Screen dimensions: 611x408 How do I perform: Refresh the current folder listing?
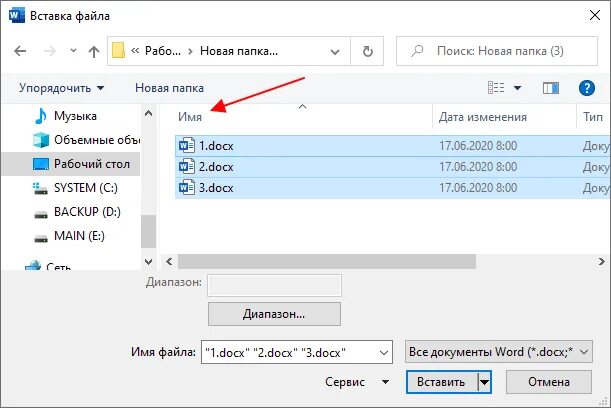tap(367, 51)
